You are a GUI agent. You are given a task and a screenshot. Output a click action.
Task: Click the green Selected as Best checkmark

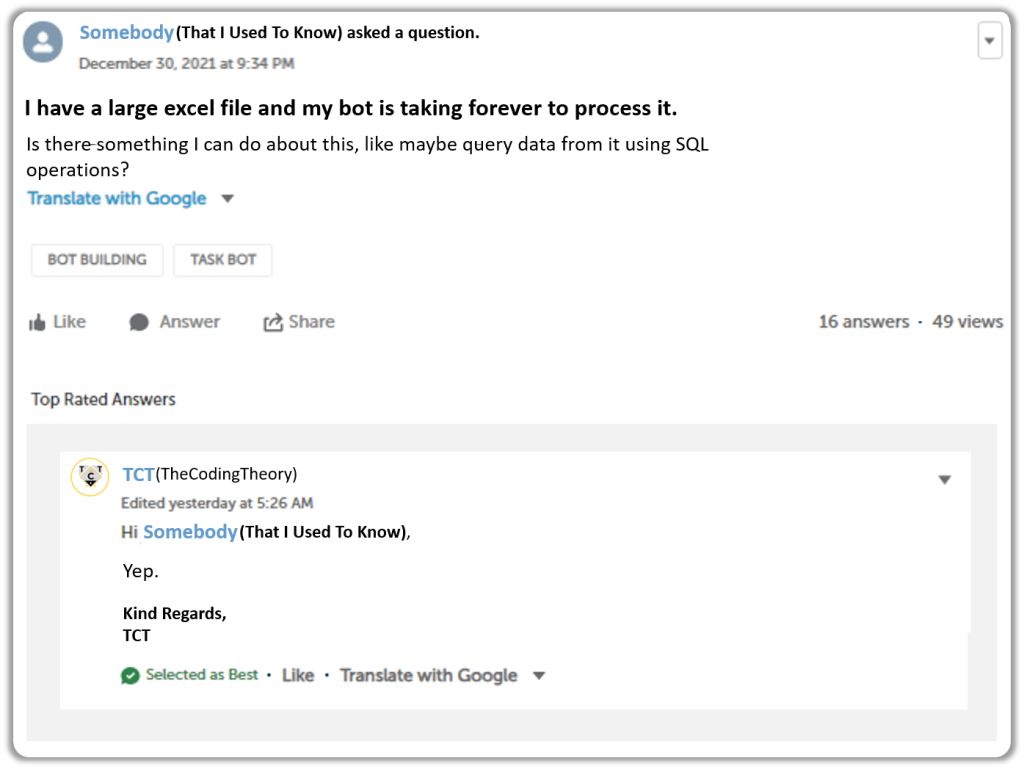130,676
